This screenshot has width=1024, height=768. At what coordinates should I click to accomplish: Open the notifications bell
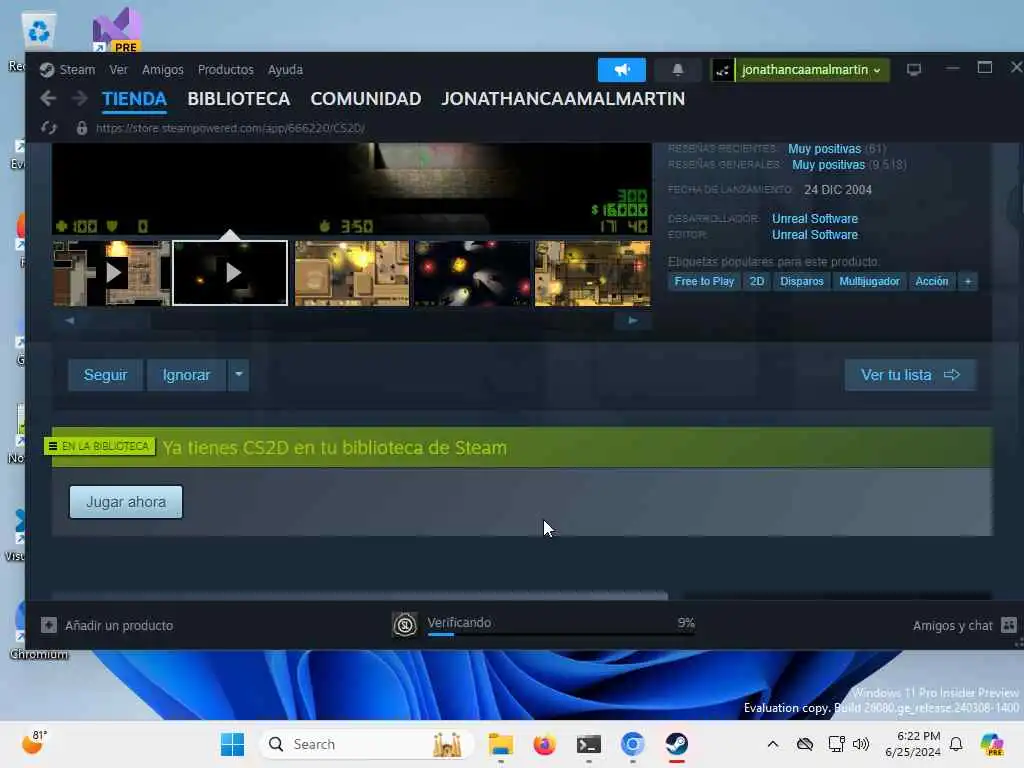677,70
